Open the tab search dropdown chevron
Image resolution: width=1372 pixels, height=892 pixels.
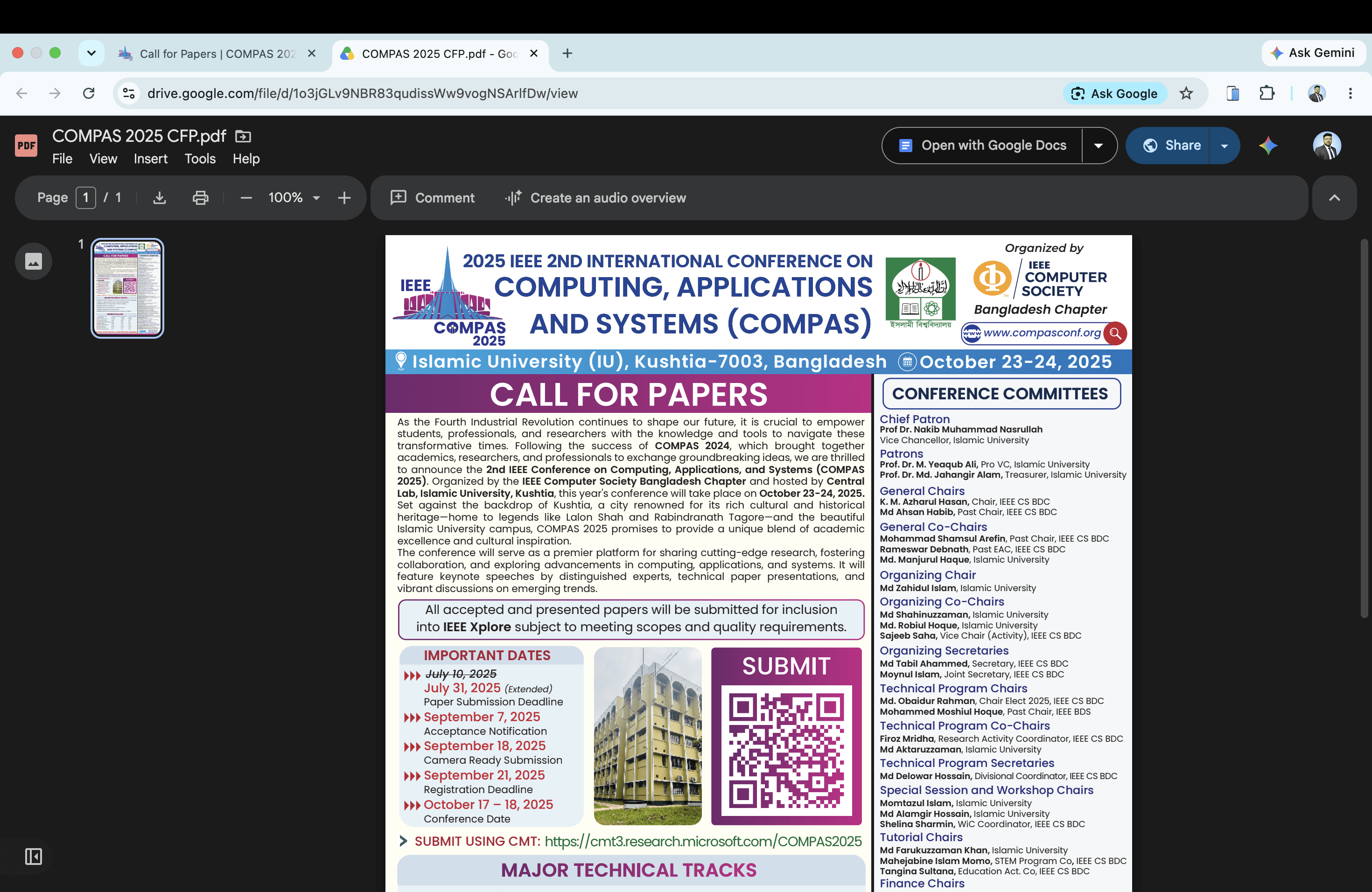(91, 54)
